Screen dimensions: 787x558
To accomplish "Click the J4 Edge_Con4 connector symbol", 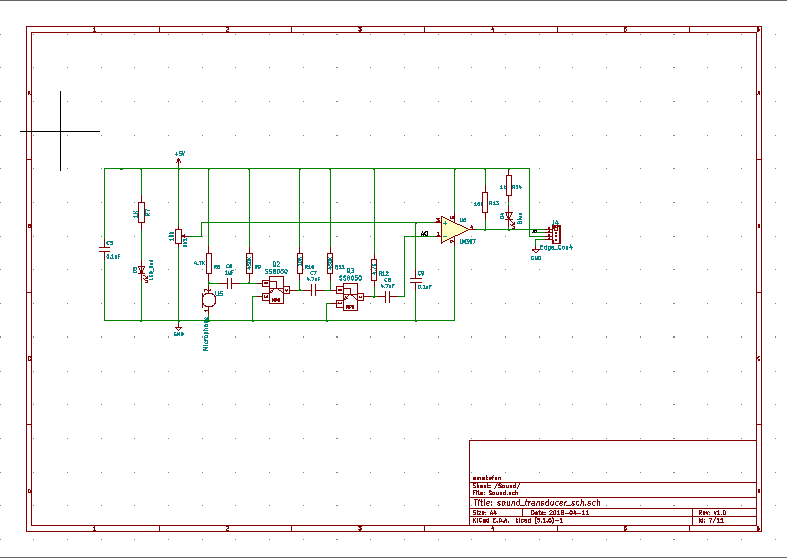I will point(556,233).
